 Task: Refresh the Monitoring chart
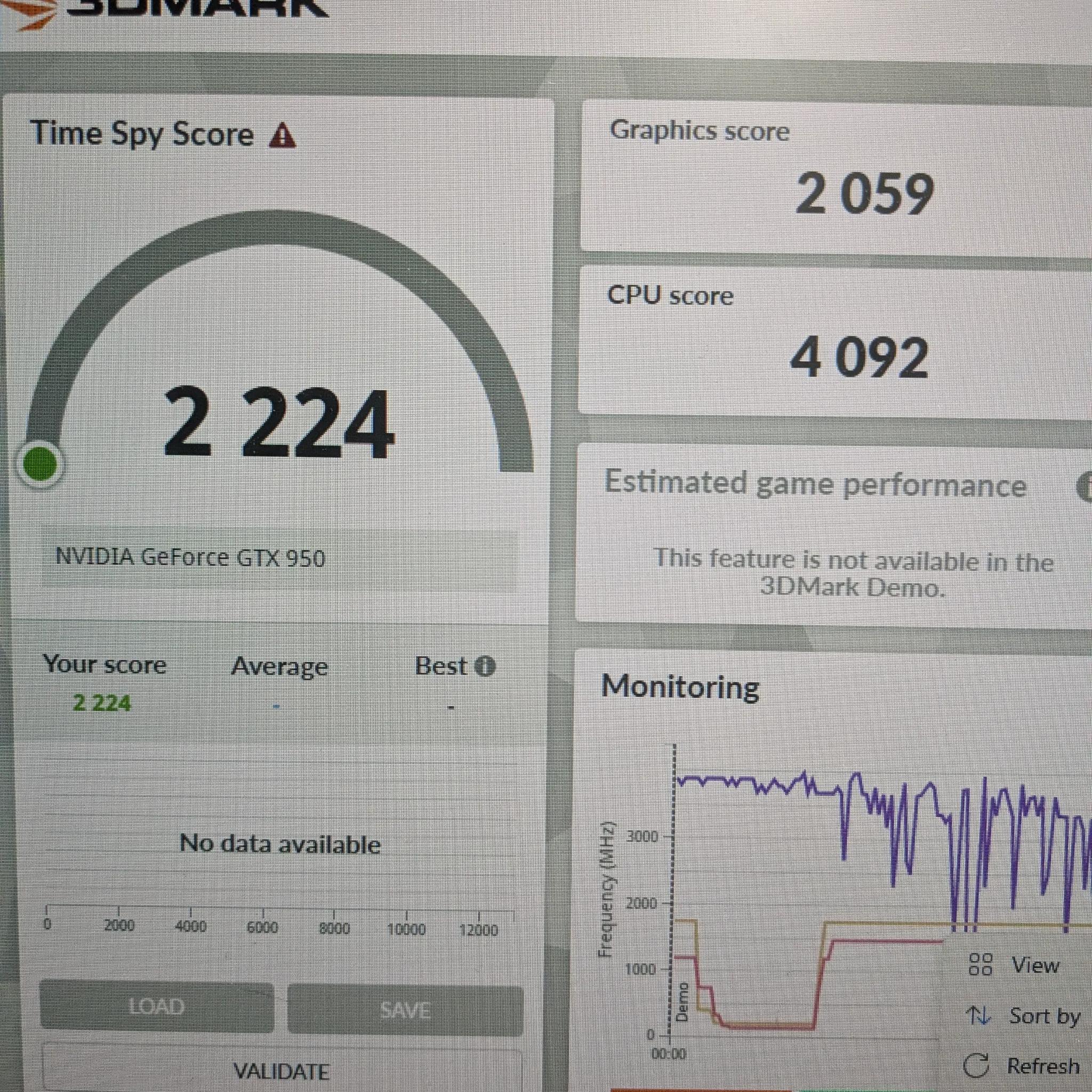[x=1021, y=1066]
